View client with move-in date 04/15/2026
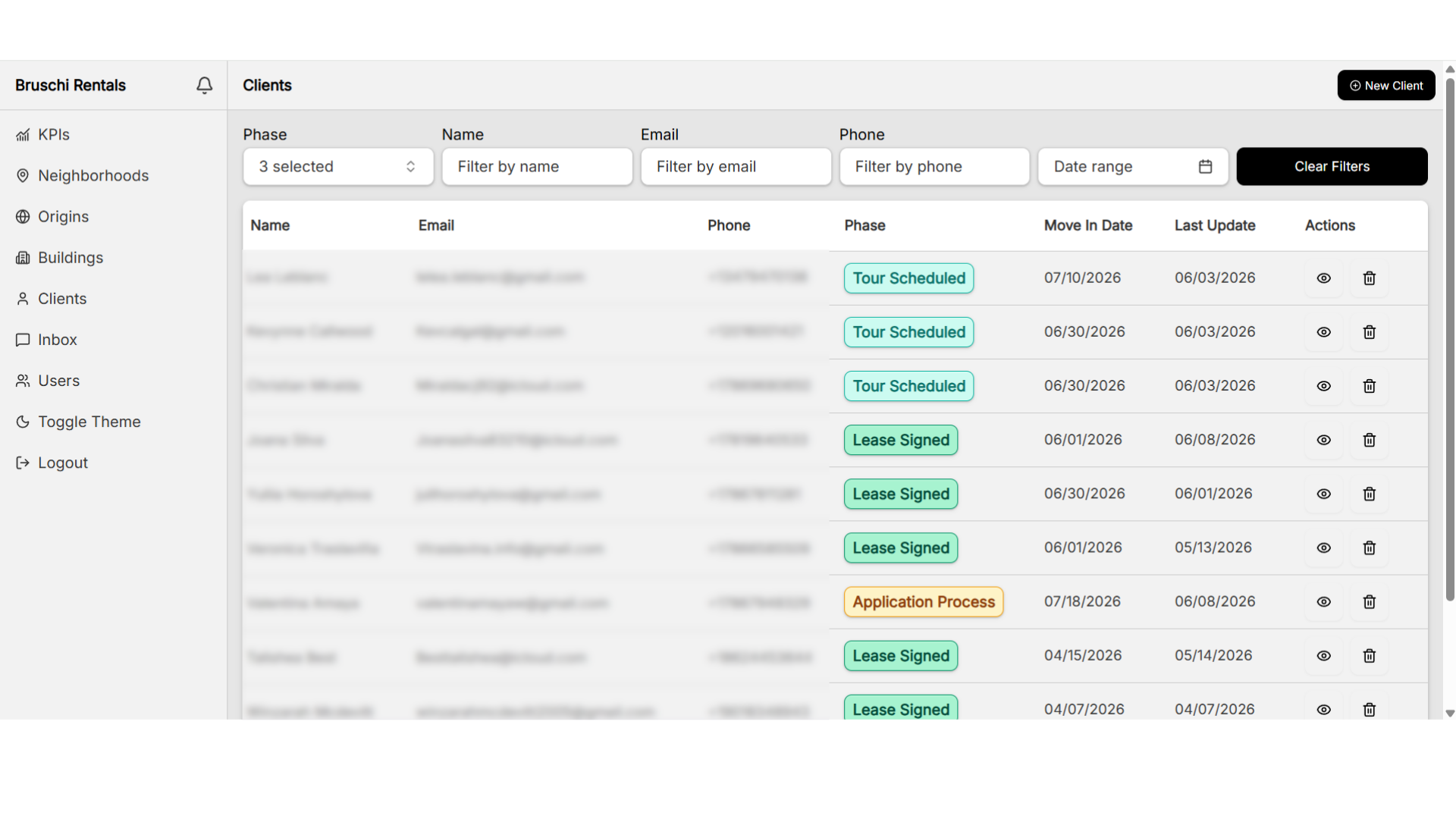 (1324, 656)
